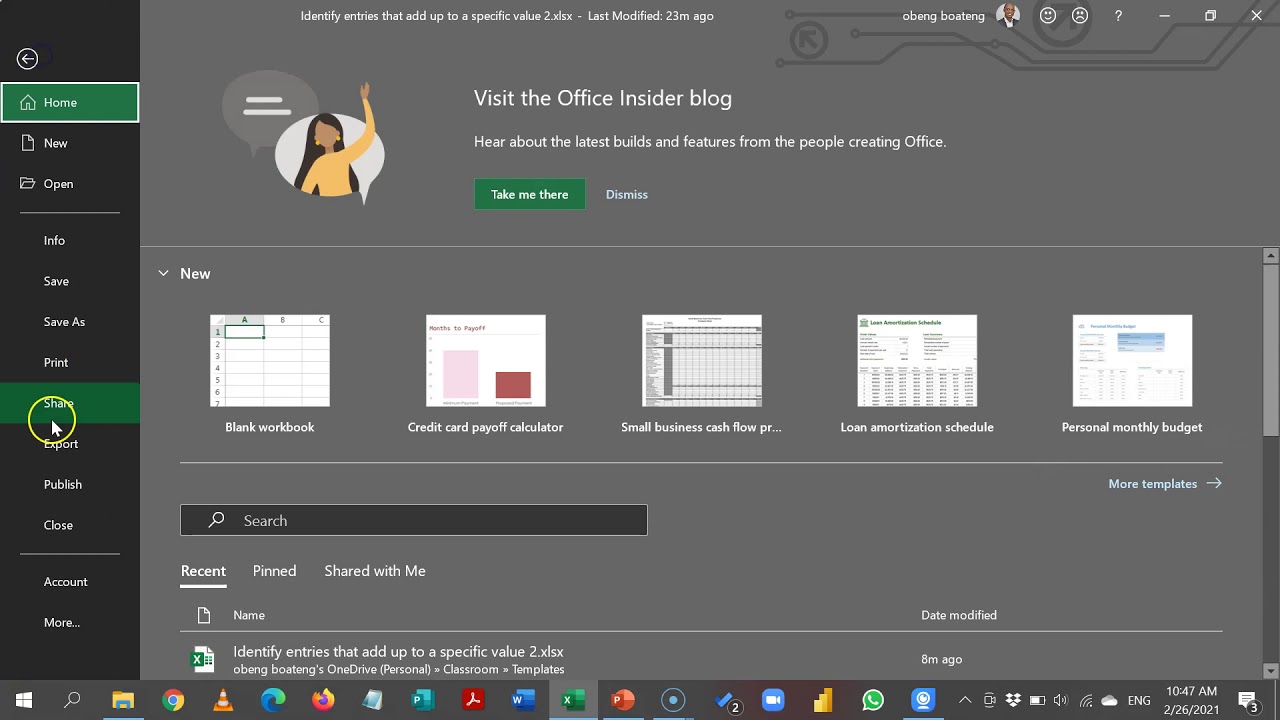
Task: Open Microsoft Publisher in the taskbar
Action: coord(423,700)
